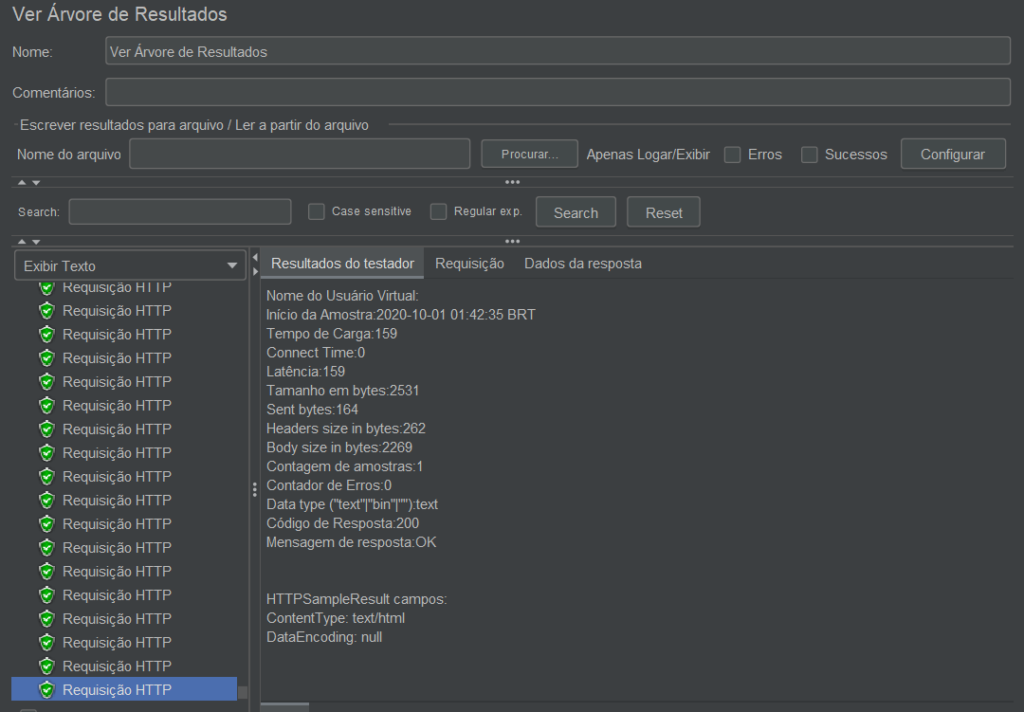Click into the Comentários input field
The image size is (1024, 712).
[x=558, y=92]
